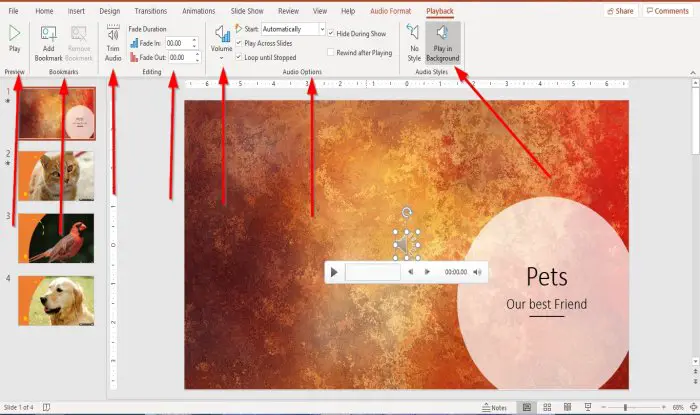Select the No Style audio style
The image size is (700, 415).
tap(414, 43)
